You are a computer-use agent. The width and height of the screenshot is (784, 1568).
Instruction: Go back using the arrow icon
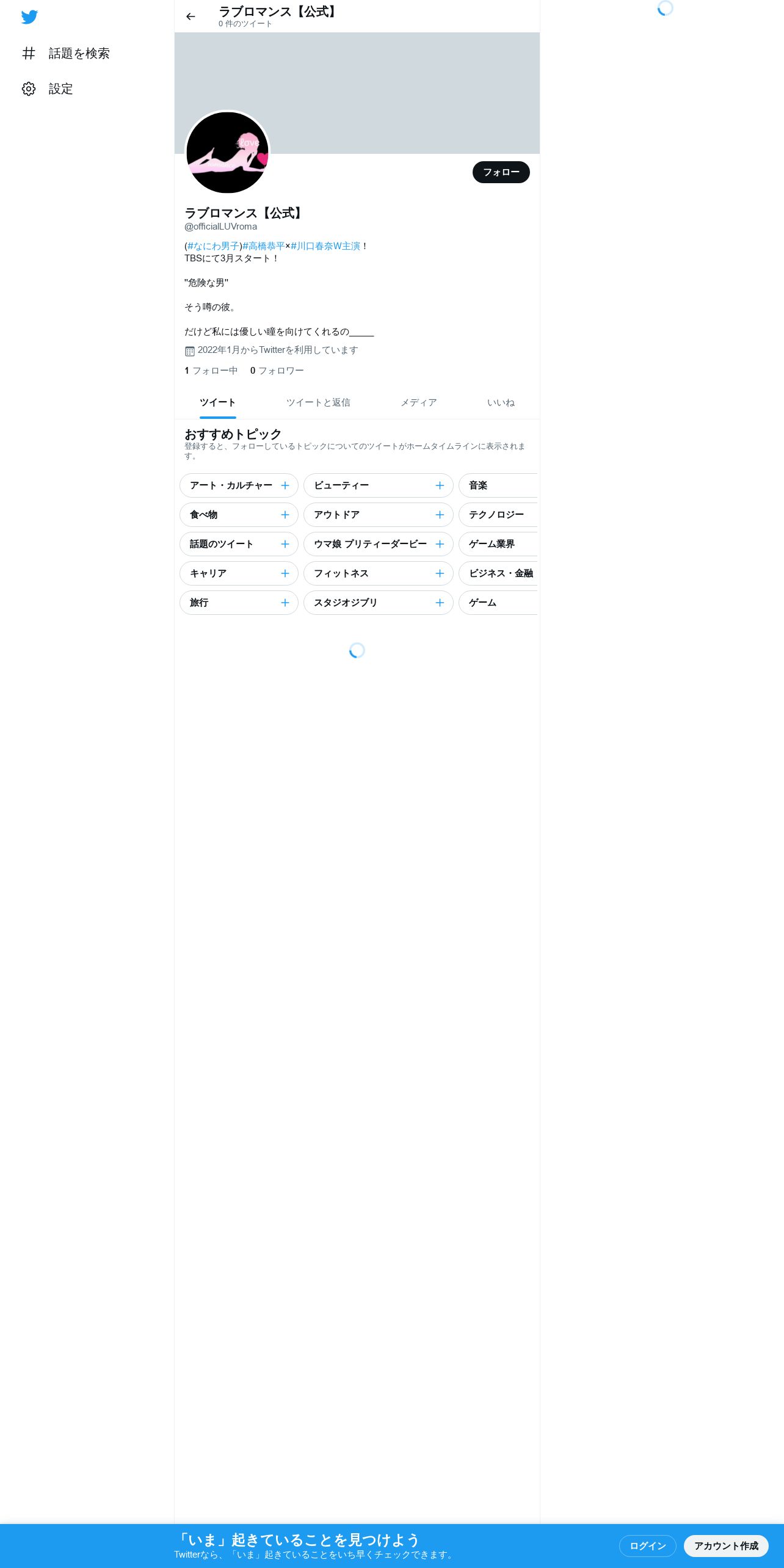pos(191,16)
